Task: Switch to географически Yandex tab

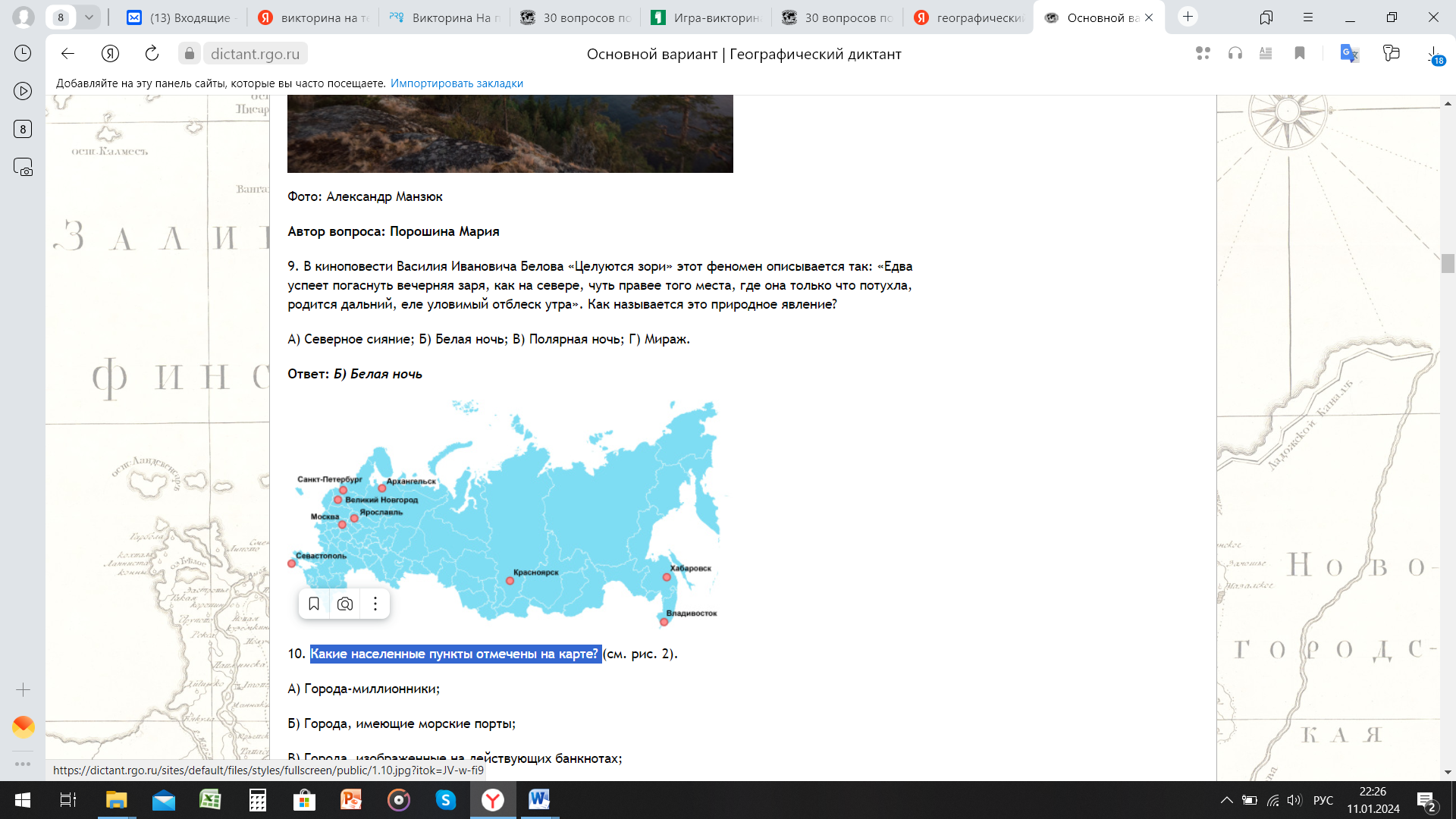Action: coord(968,17)
